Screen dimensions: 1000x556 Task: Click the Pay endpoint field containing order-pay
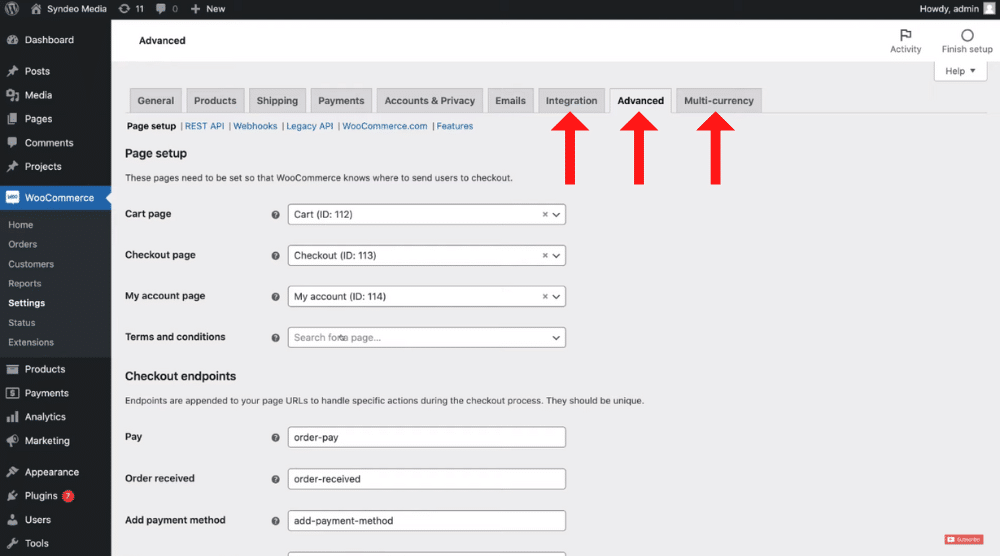(x=427, y=437)
